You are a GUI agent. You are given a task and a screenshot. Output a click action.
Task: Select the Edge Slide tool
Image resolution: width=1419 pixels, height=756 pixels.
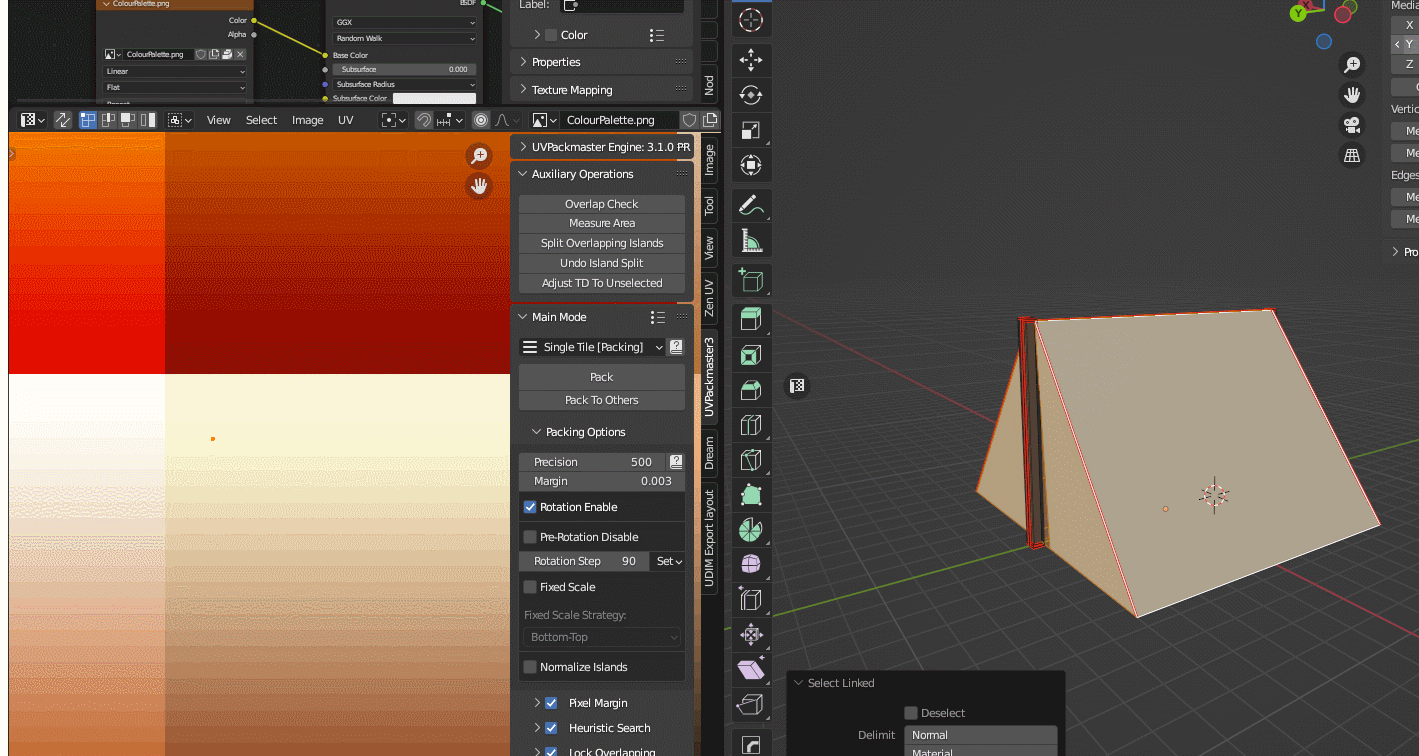pyautogui.click(x=751, y=600)
